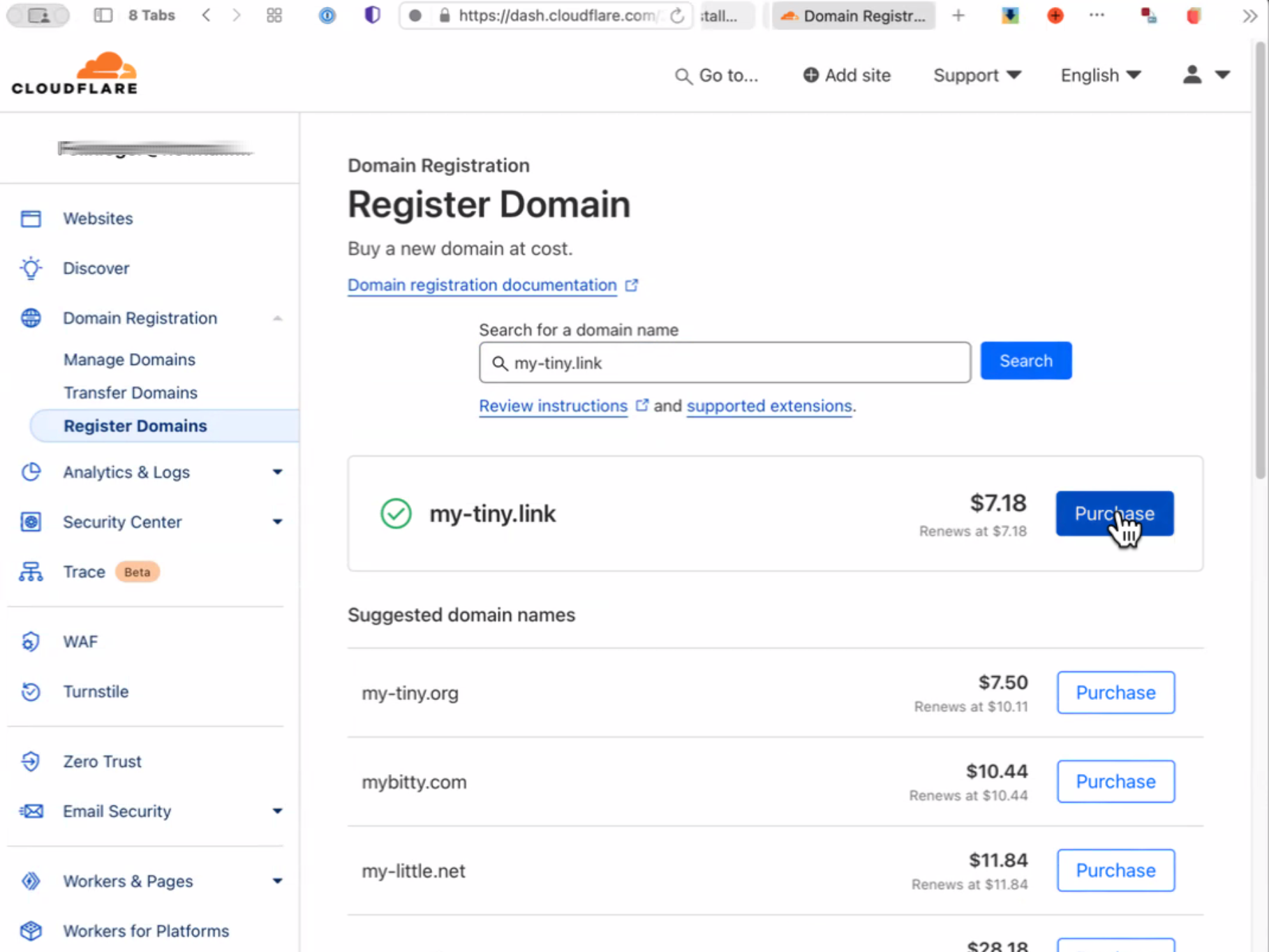Expand the Workers & Pages section
Image resolution: width=1269 pixels, height=952 pixels.
(278, 881)
